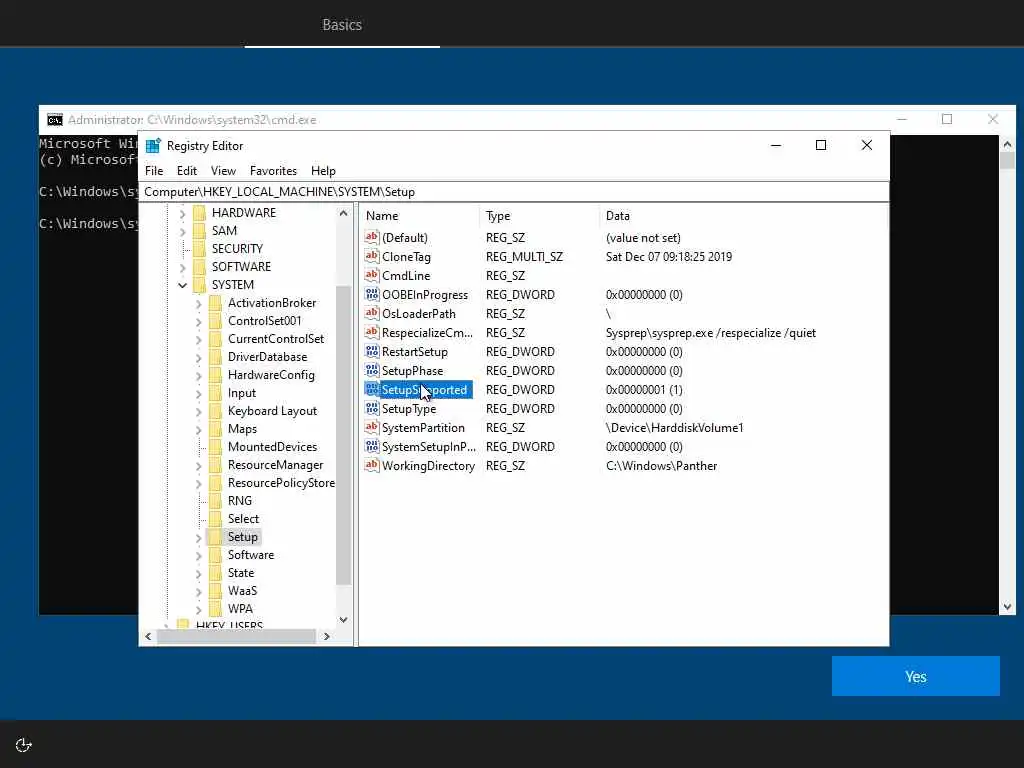Open the File menu
This screenshot has width=1024, height=768.
[x=154, y=170]
